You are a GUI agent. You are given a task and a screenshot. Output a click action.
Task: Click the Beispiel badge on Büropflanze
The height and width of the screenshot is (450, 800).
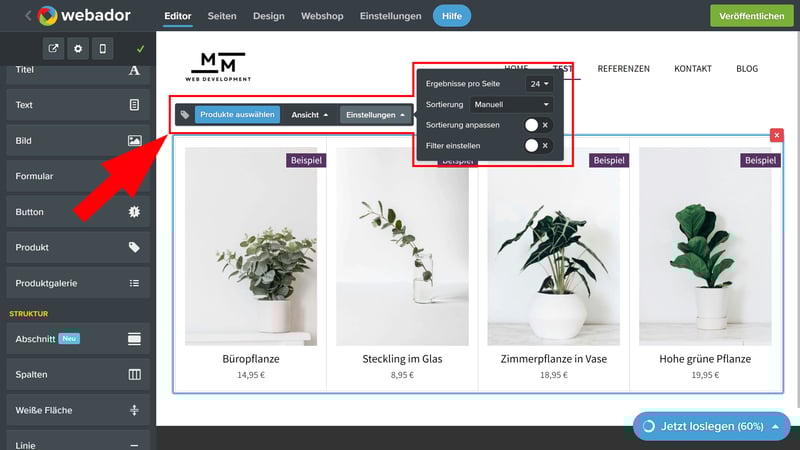pos(306,160)
